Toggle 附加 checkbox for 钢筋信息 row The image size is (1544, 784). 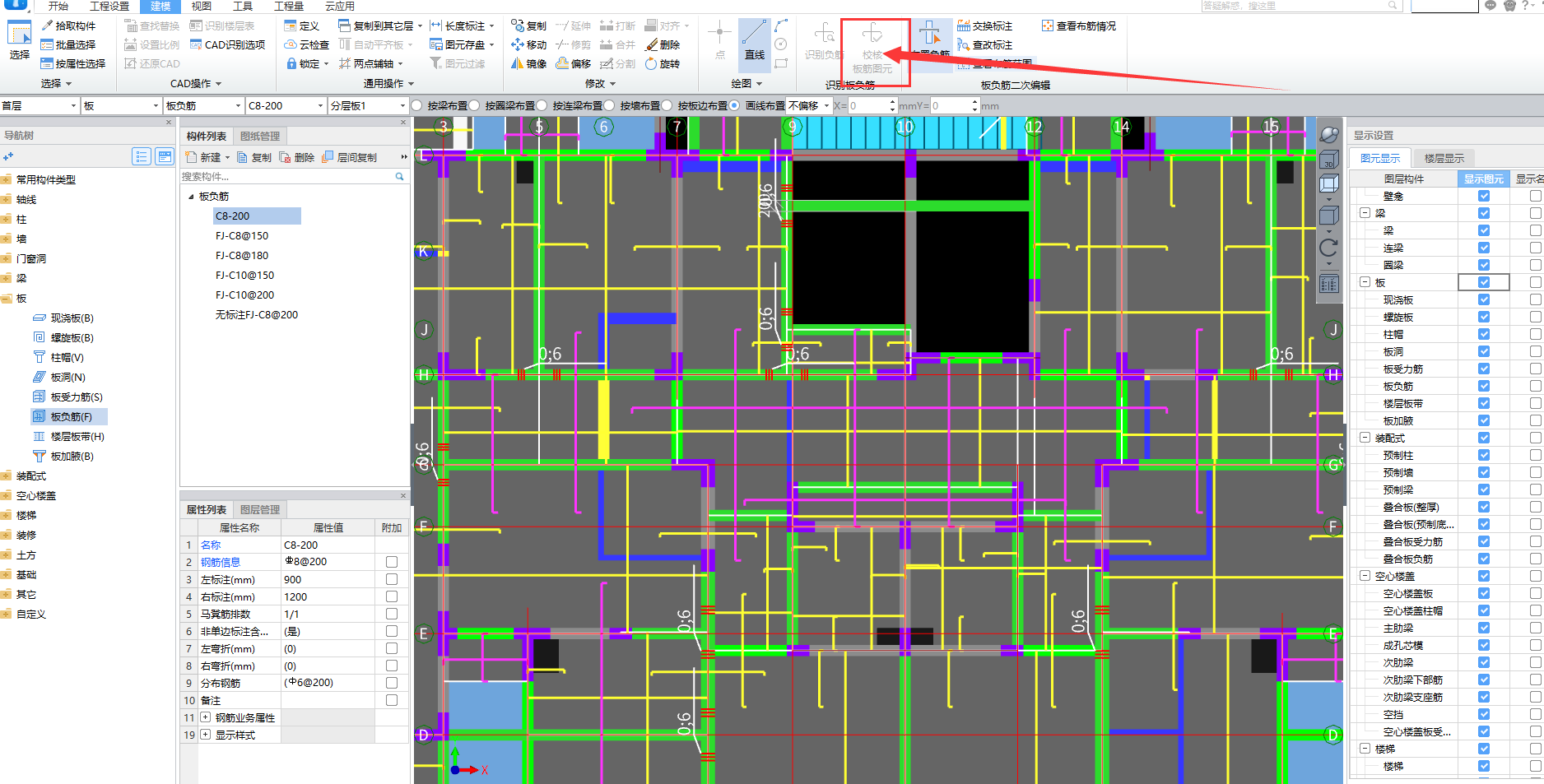[x=392, y=562]
